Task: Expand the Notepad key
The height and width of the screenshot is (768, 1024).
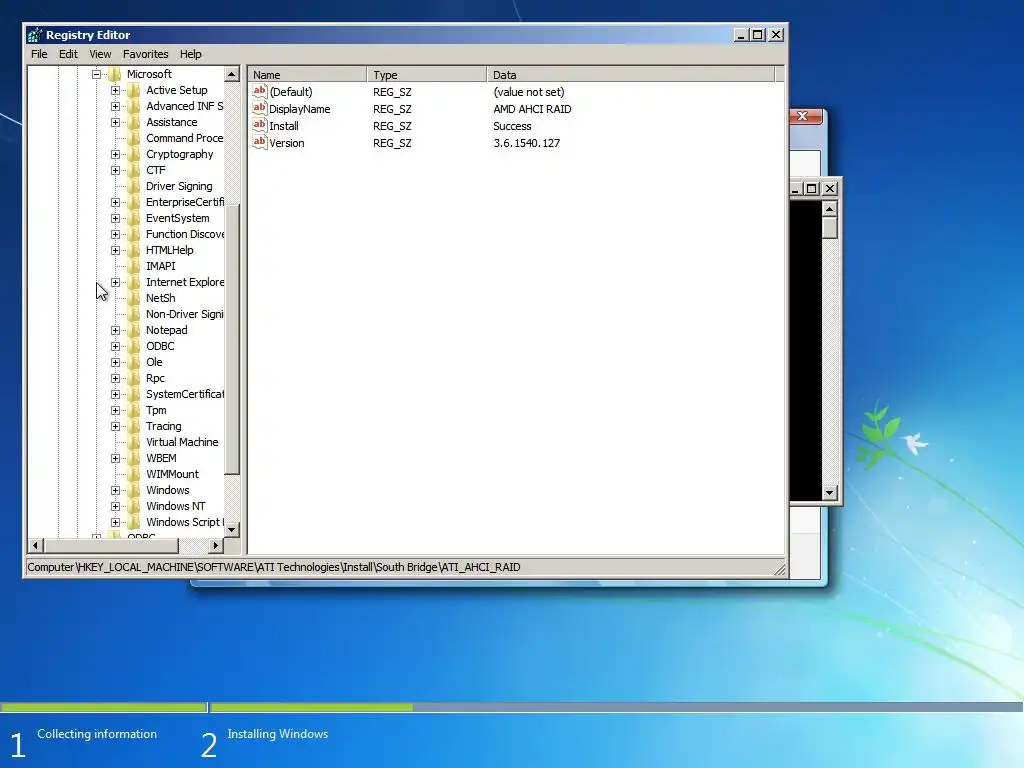Action: click(x=116, y=330)
